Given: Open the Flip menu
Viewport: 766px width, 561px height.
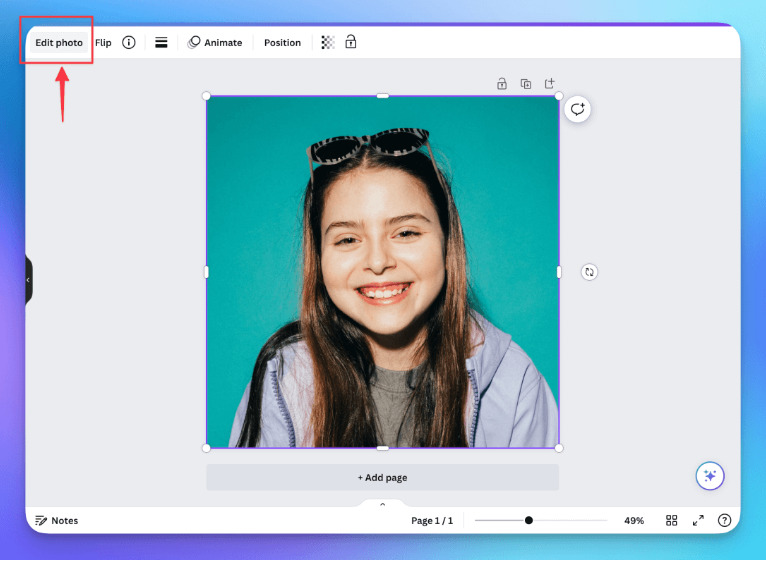Looking at the screenshot, I should (103, 43).
